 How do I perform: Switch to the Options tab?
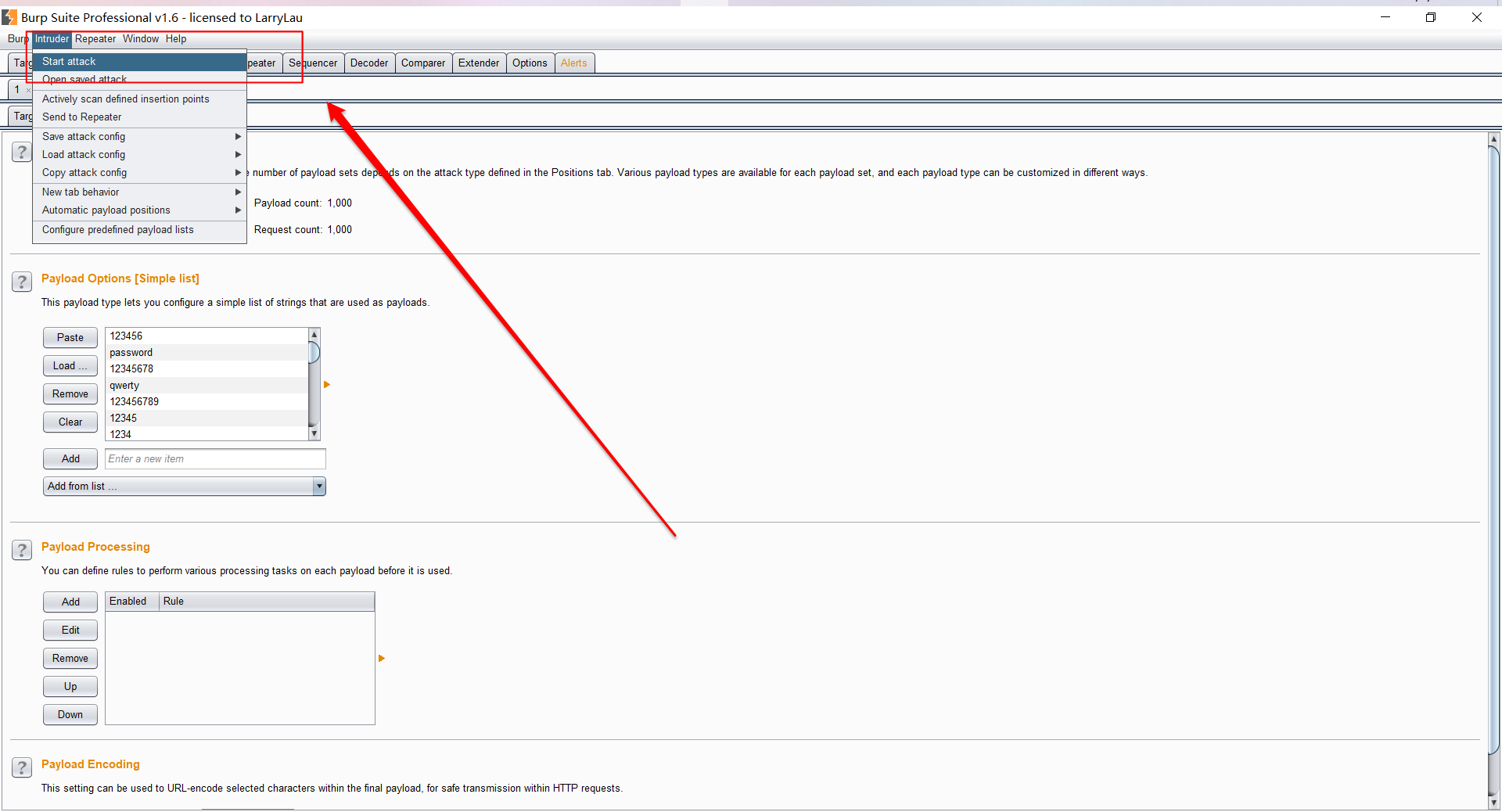click(530, 63)
